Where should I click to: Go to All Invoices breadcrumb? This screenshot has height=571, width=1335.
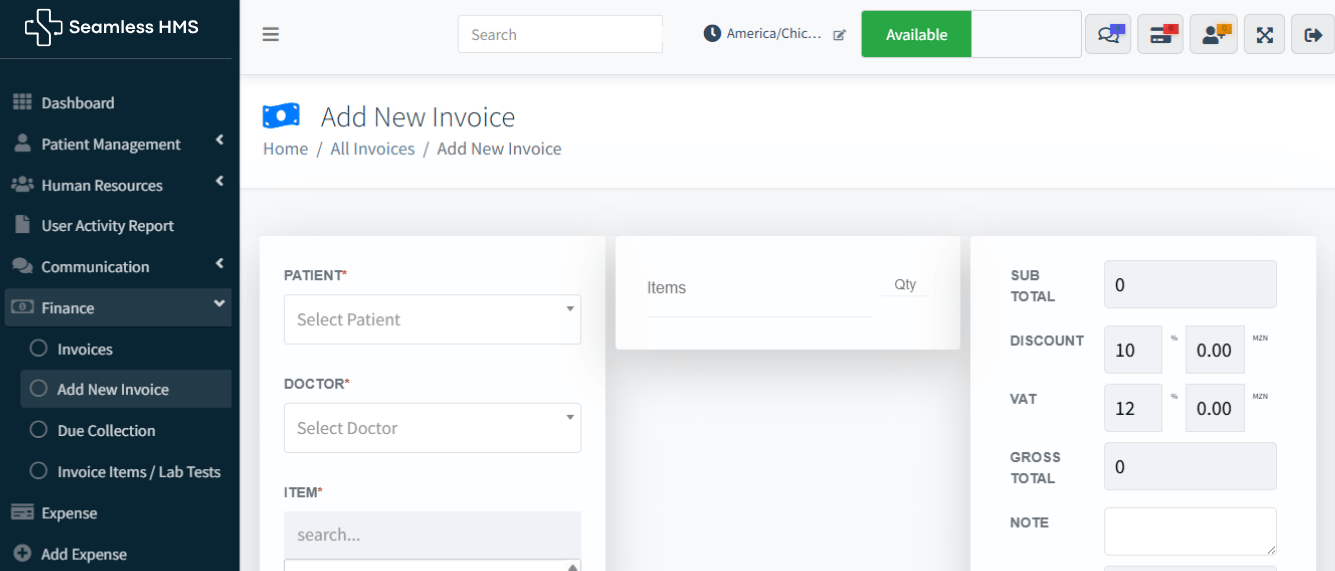pos(372,149)
